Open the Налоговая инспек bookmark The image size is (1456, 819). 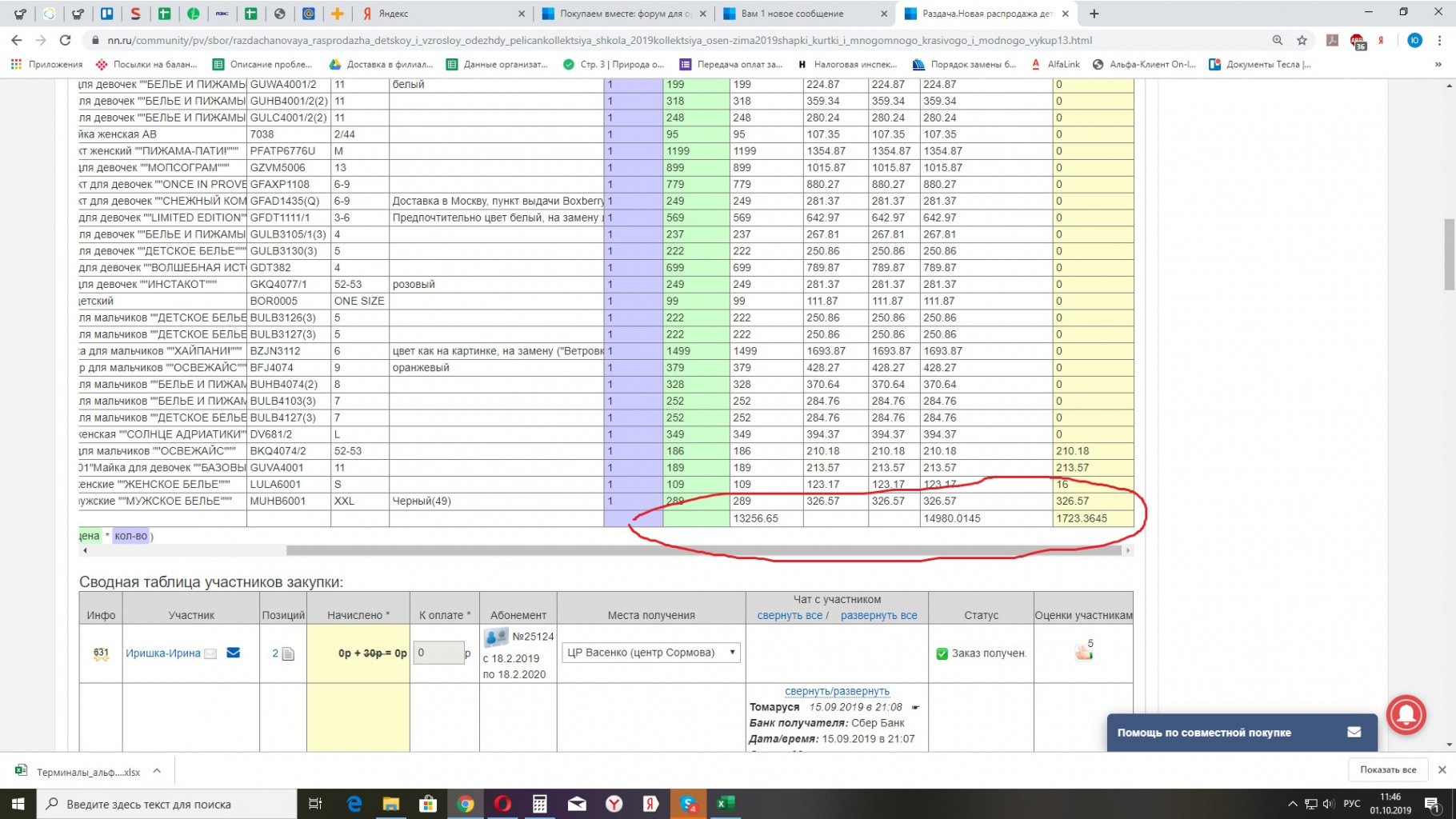click(x=847, y=64)
